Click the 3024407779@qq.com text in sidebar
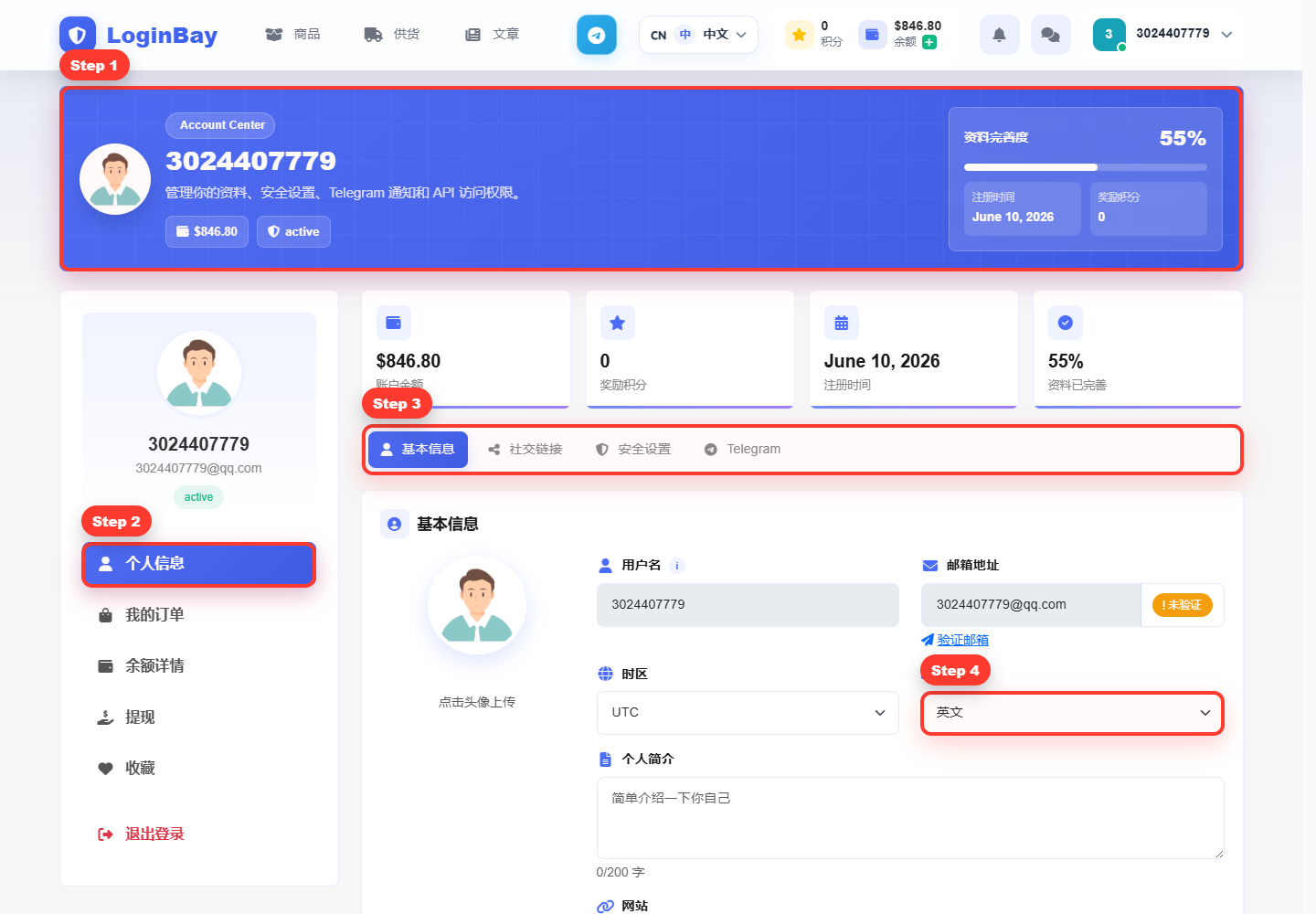1316x914 pixels. (x=198, y=468)
